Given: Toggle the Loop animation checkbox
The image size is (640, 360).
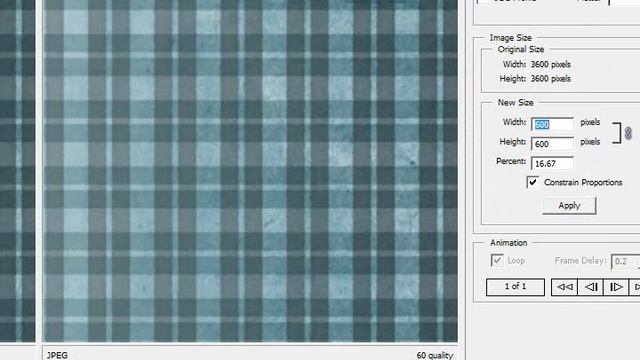Looking at the screenshot, I should coord(497,260).
